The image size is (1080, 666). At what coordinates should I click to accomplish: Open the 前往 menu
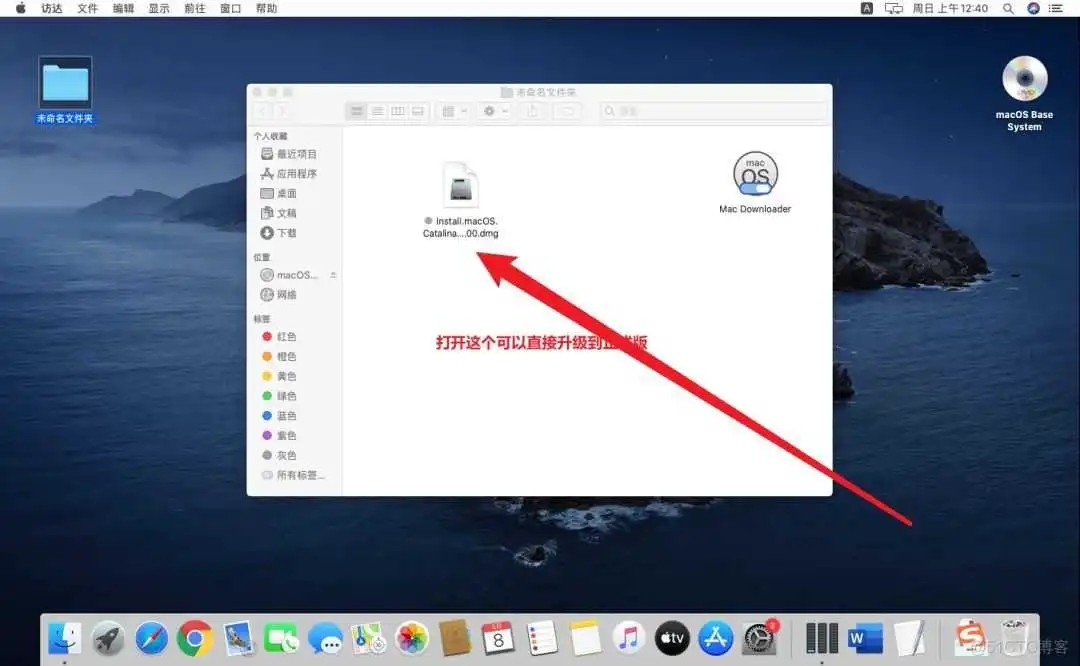click(x=193, y=8)
